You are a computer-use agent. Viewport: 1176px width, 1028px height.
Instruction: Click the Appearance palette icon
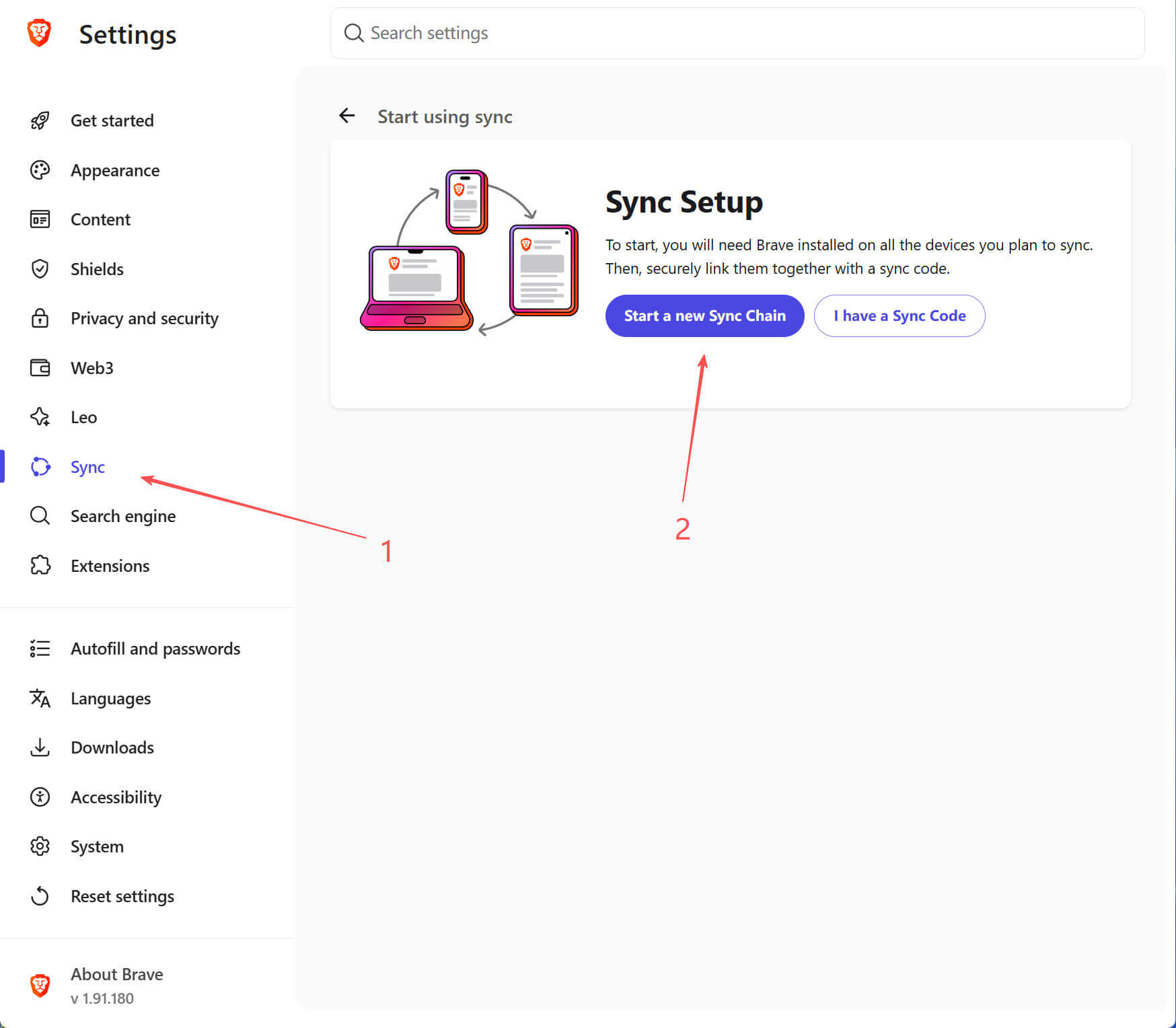40,170
